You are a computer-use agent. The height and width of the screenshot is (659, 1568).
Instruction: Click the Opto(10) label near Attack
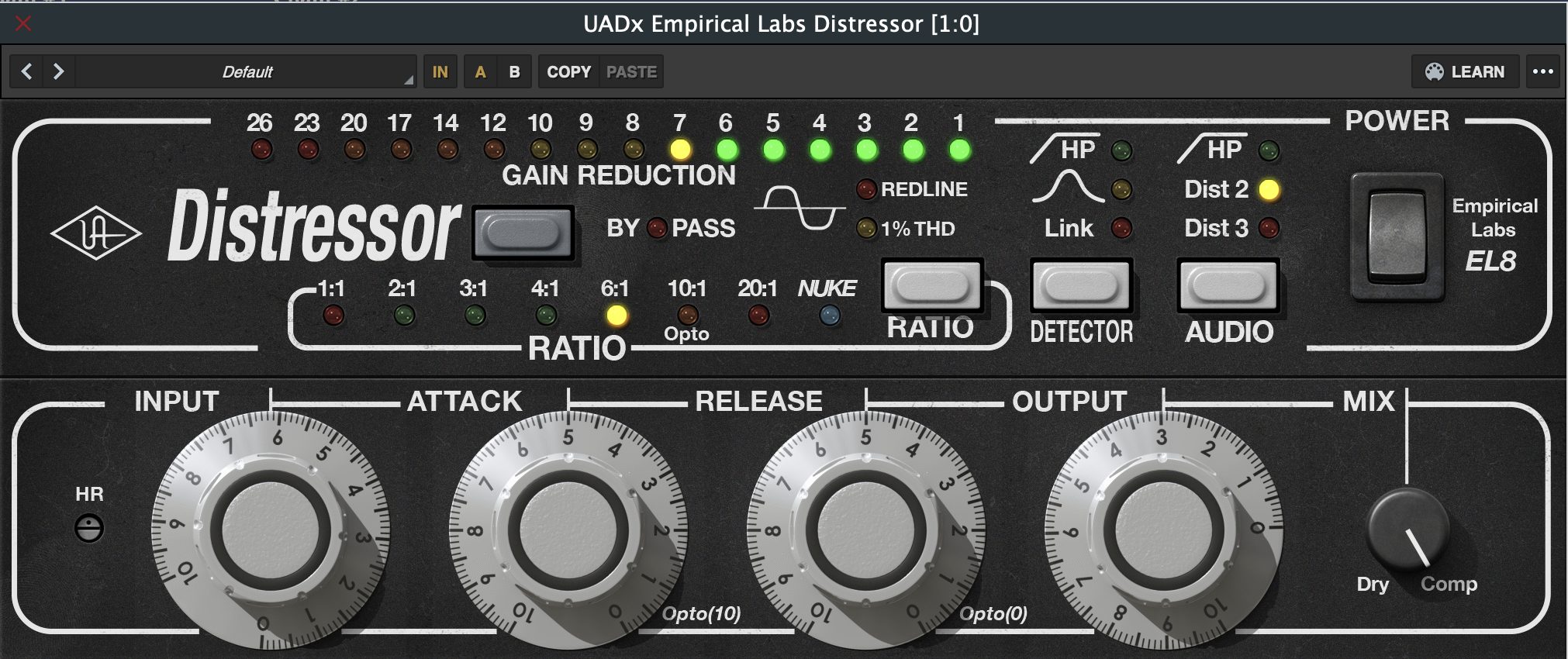701,614
